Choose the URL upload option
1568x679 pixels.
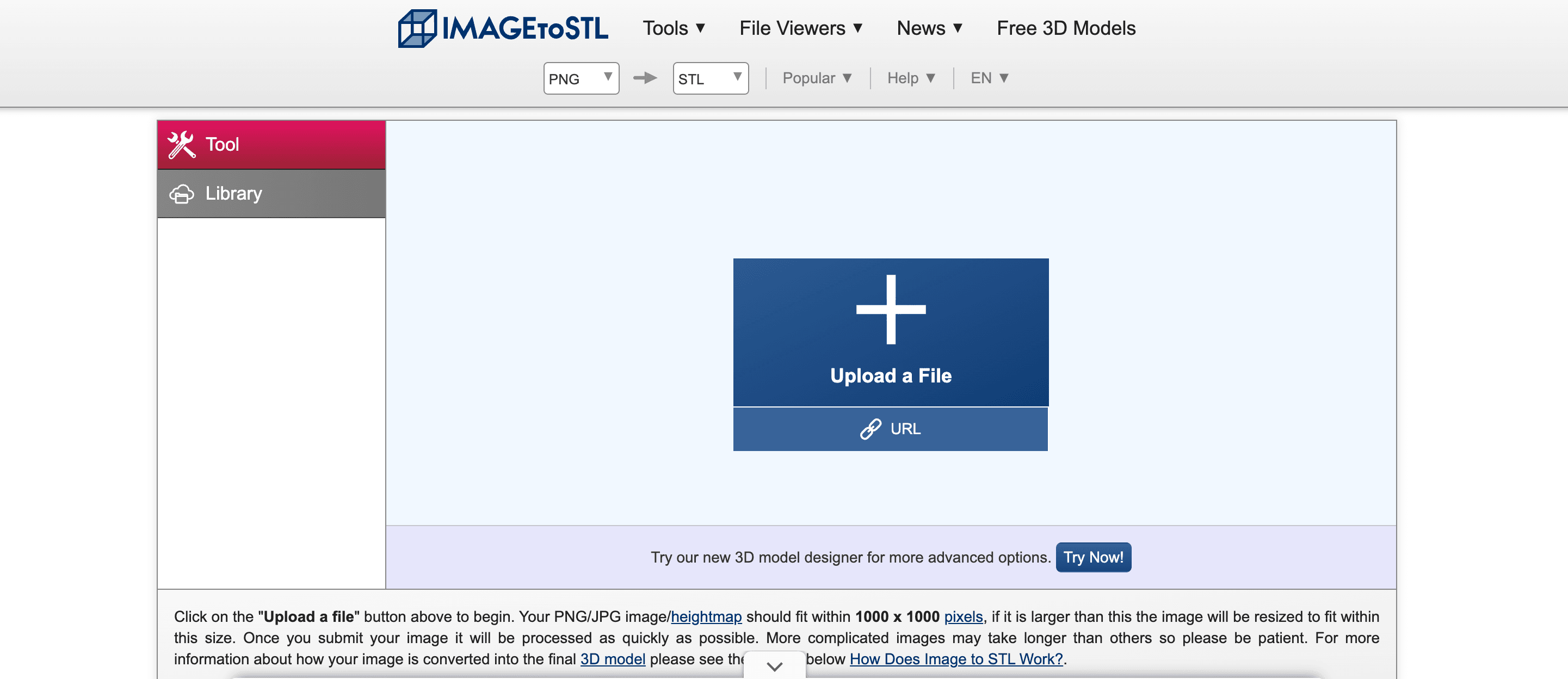890,429
